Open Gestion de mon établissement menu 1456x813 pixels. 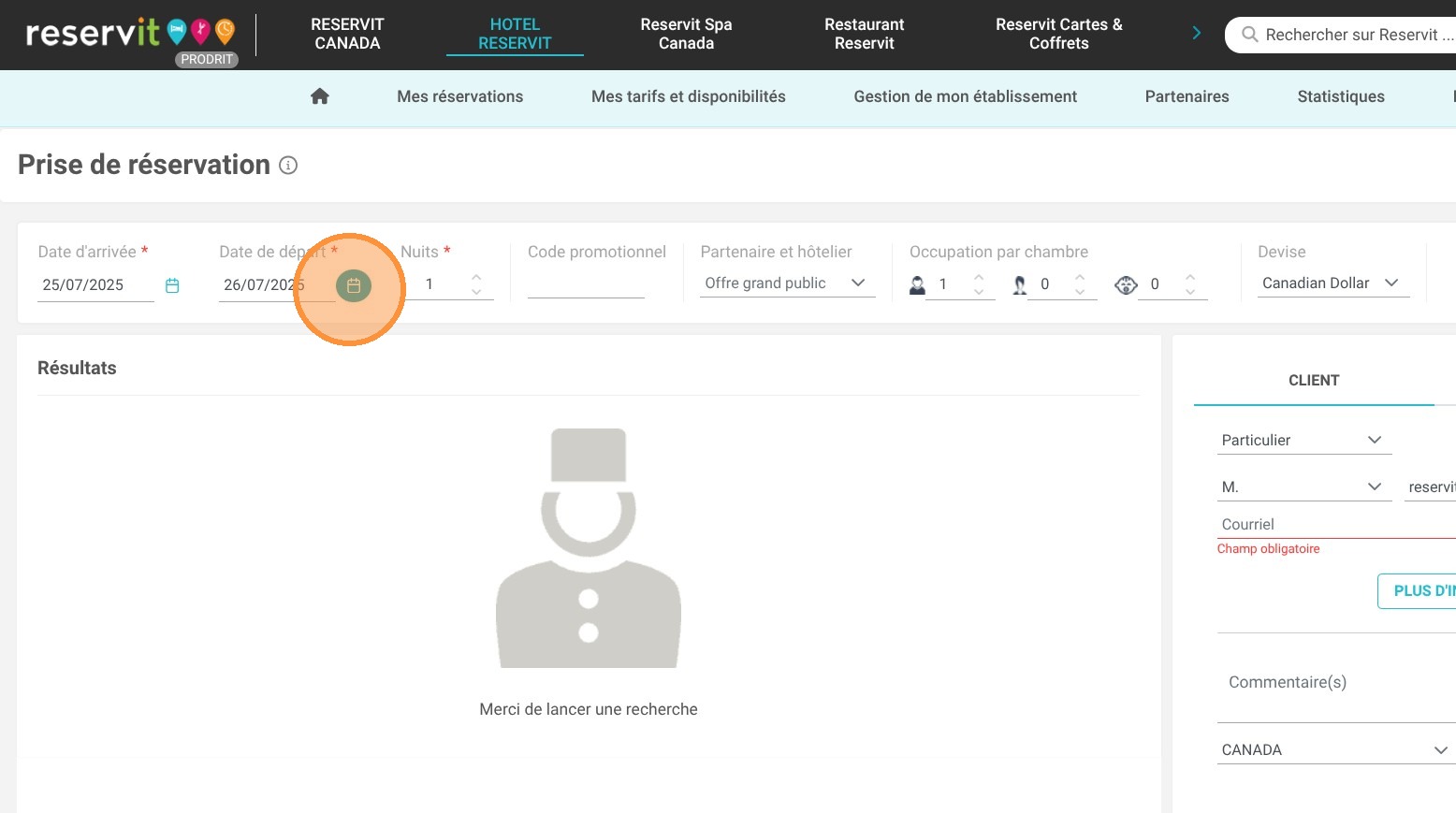coord(965,96)
